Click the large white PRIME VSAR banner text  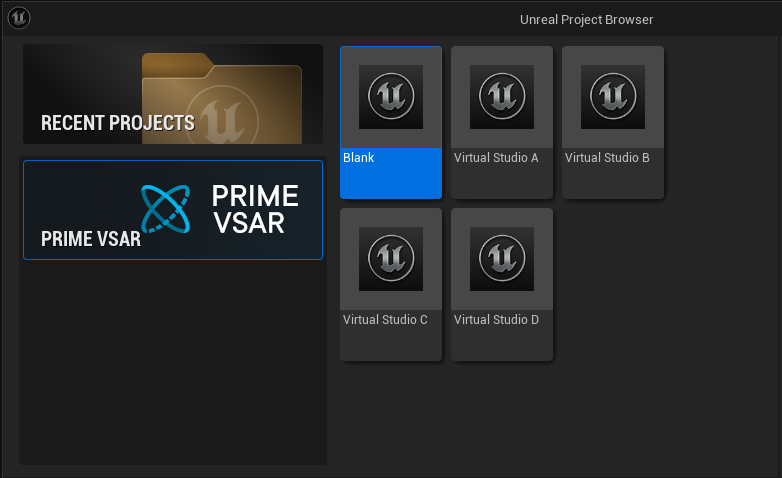[254, 209]
